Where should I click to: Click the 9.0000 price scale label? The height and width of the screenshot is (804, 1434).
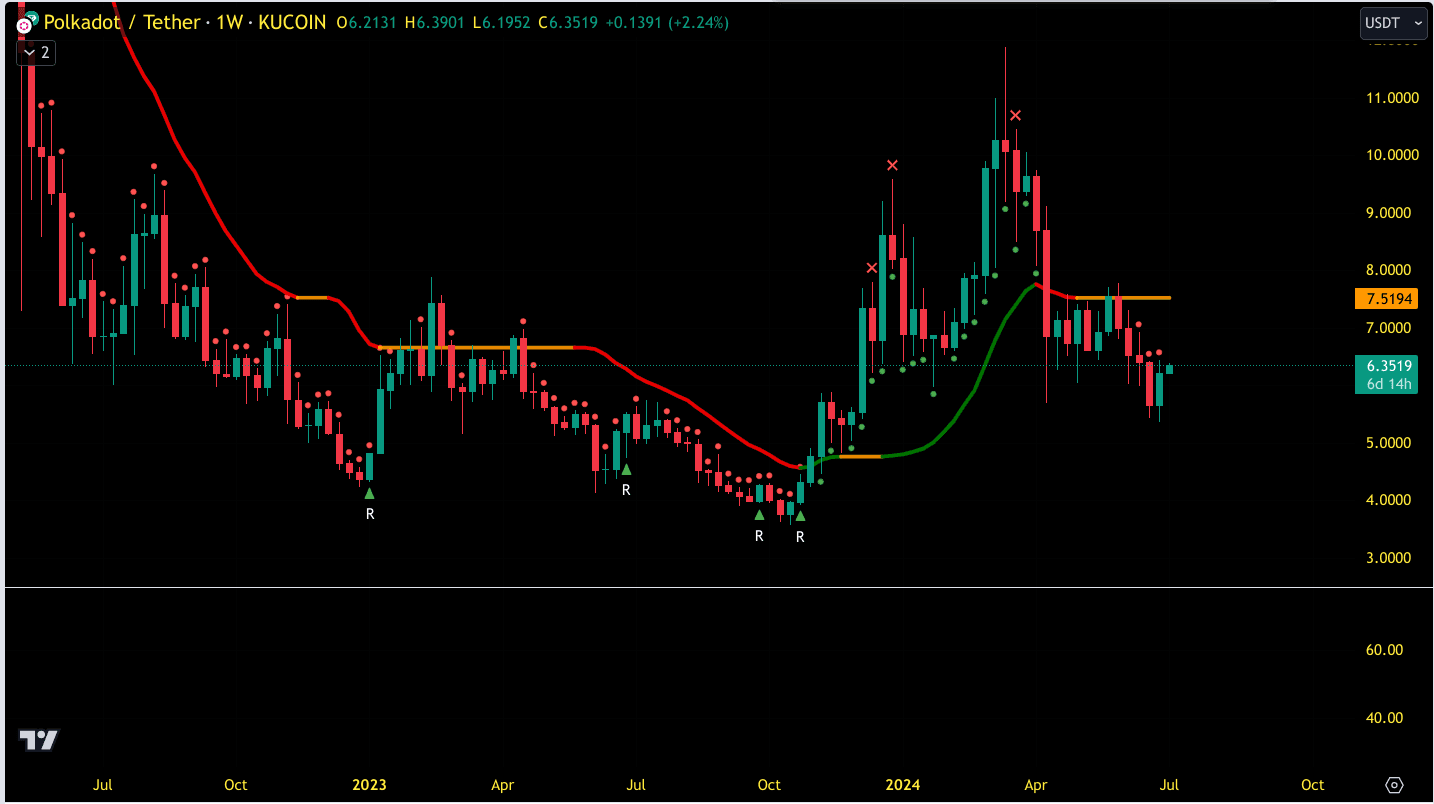click(x=1386, y=213)
